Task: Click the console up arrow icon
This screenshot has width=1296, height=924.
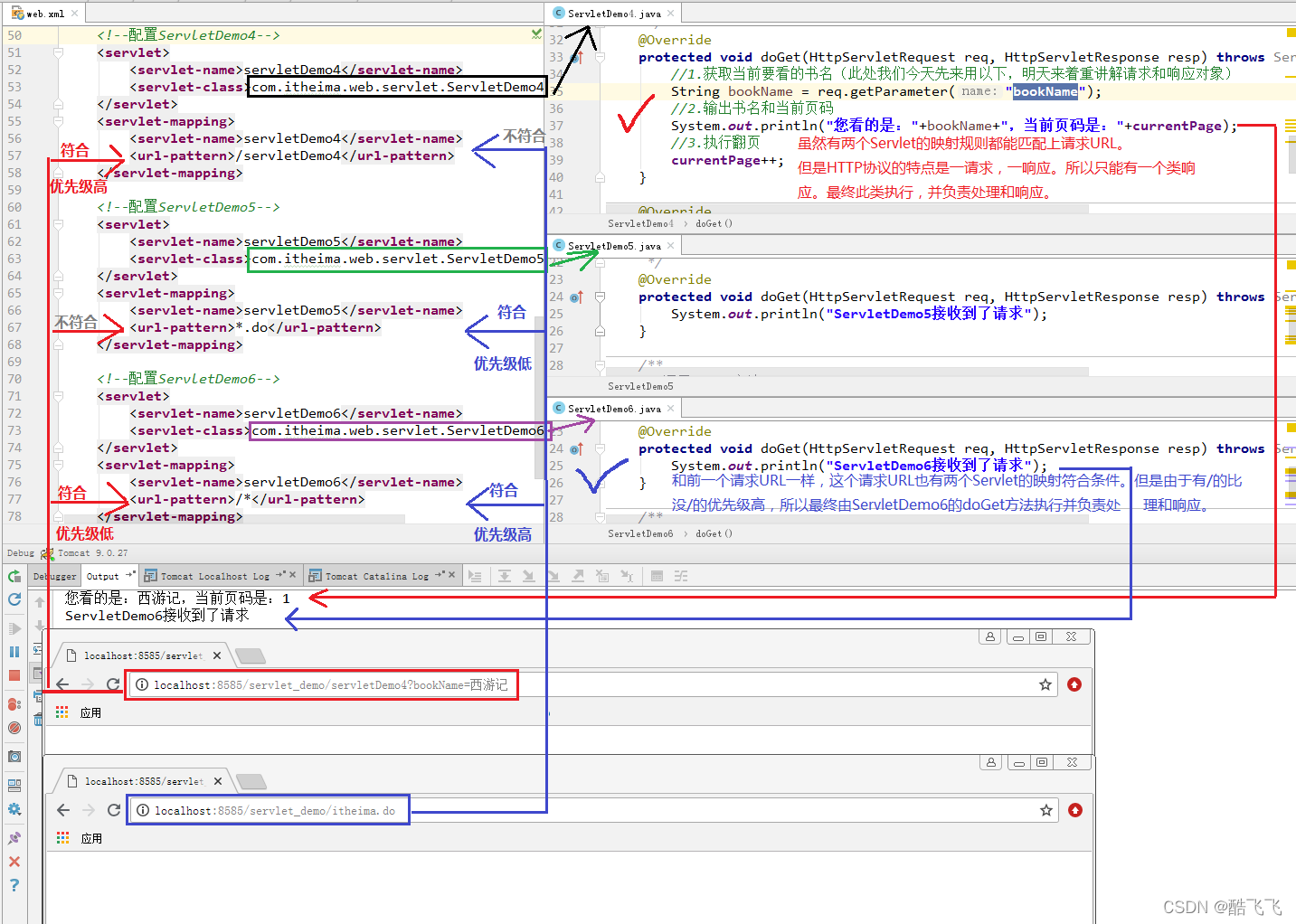Action: (39, 601)
